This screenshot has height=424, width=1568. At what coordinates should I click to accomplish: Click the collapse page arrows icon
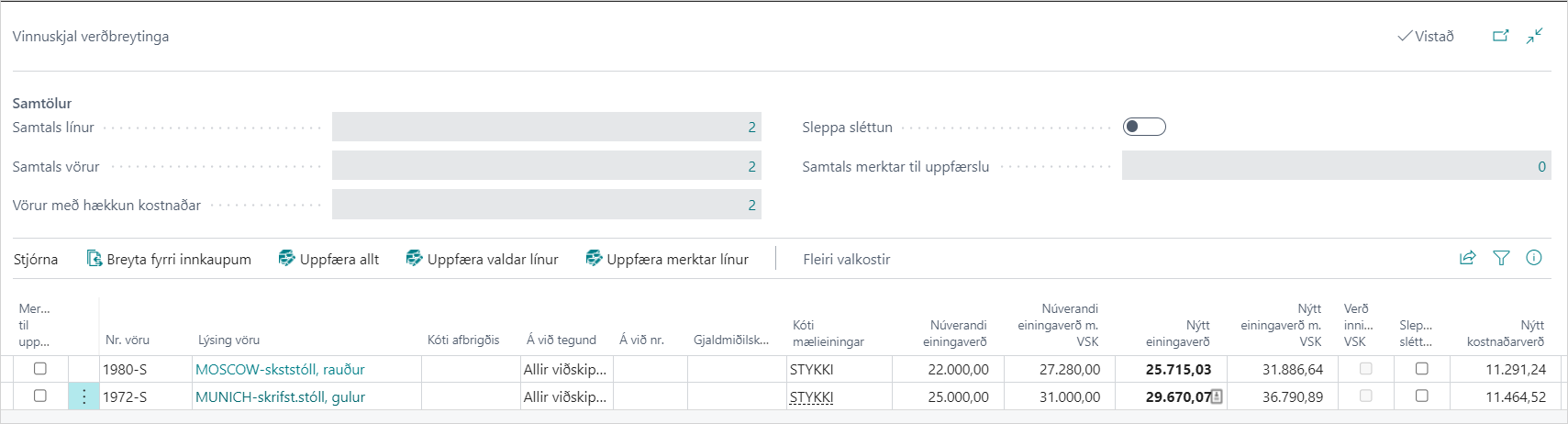(x=1534, y=36)
